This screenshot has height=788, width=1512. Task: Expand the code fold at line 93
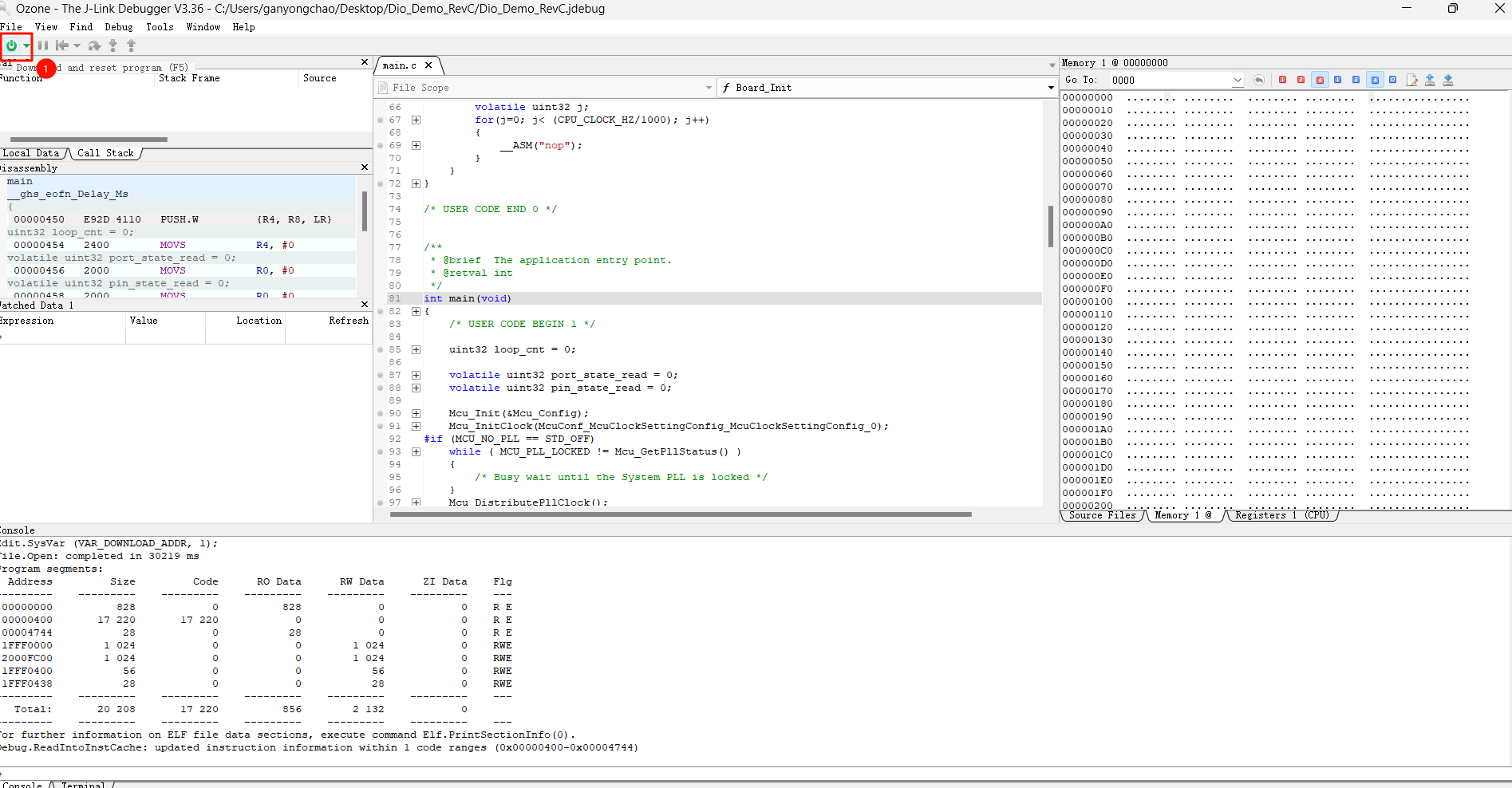tap(416, 451)
